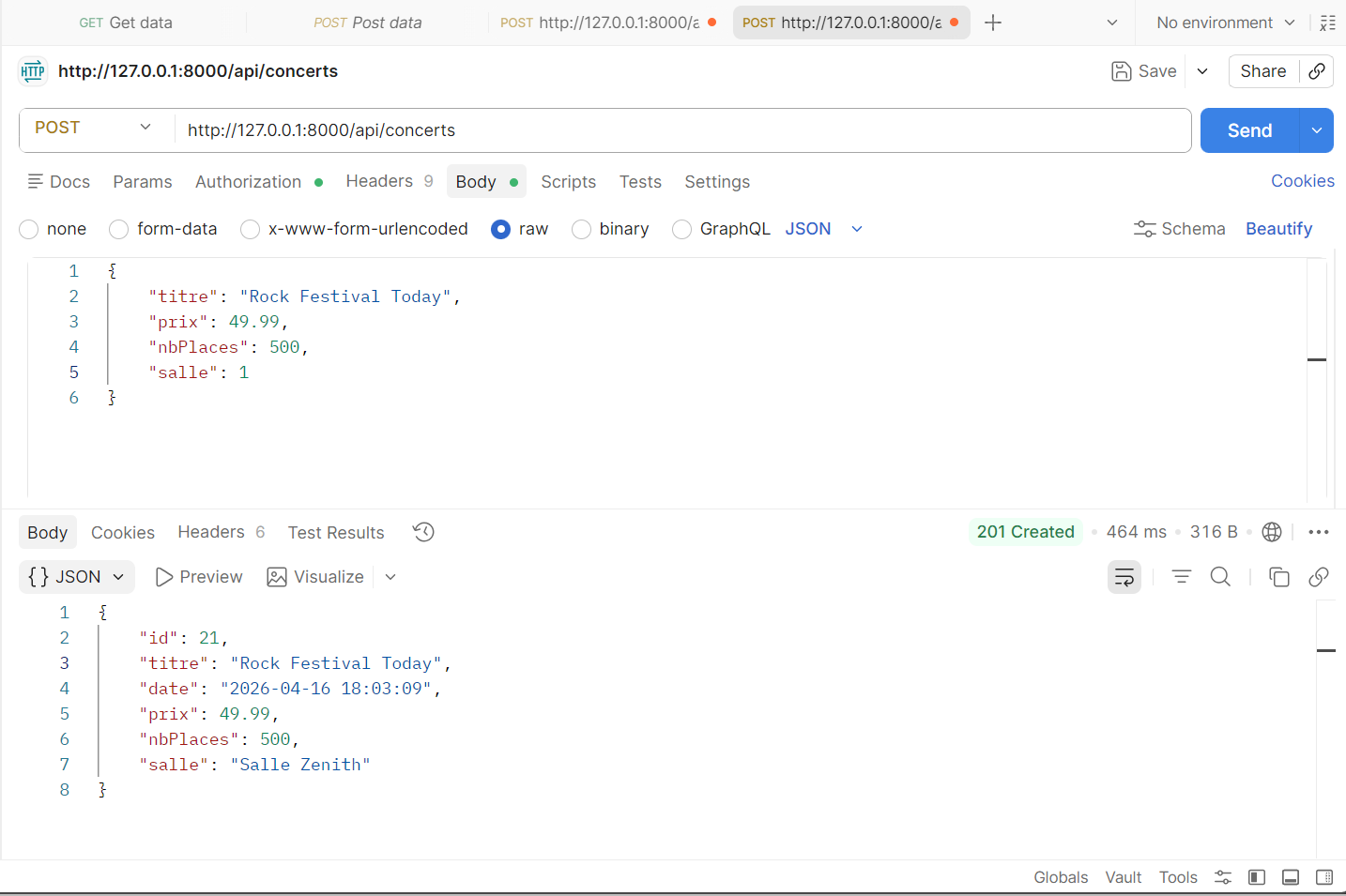The image size is (1346, 896).
Task: Add a new request tab with plus
Action: click(x=993, y=23)
